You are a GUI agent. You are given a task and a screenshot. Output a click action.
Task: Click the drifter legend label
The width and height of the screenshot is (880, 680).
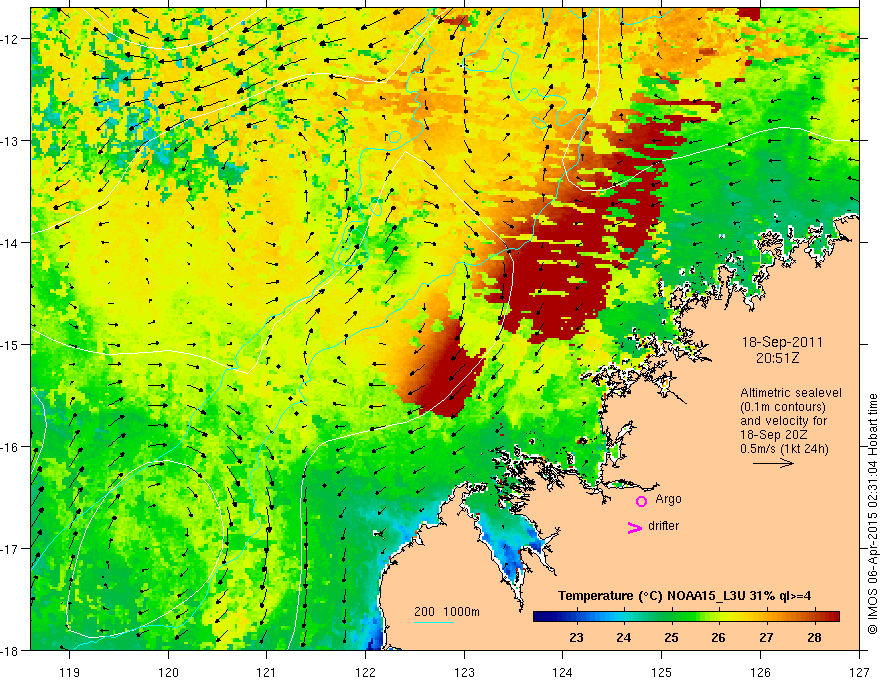pyautogui.click(x=663, y=526)
